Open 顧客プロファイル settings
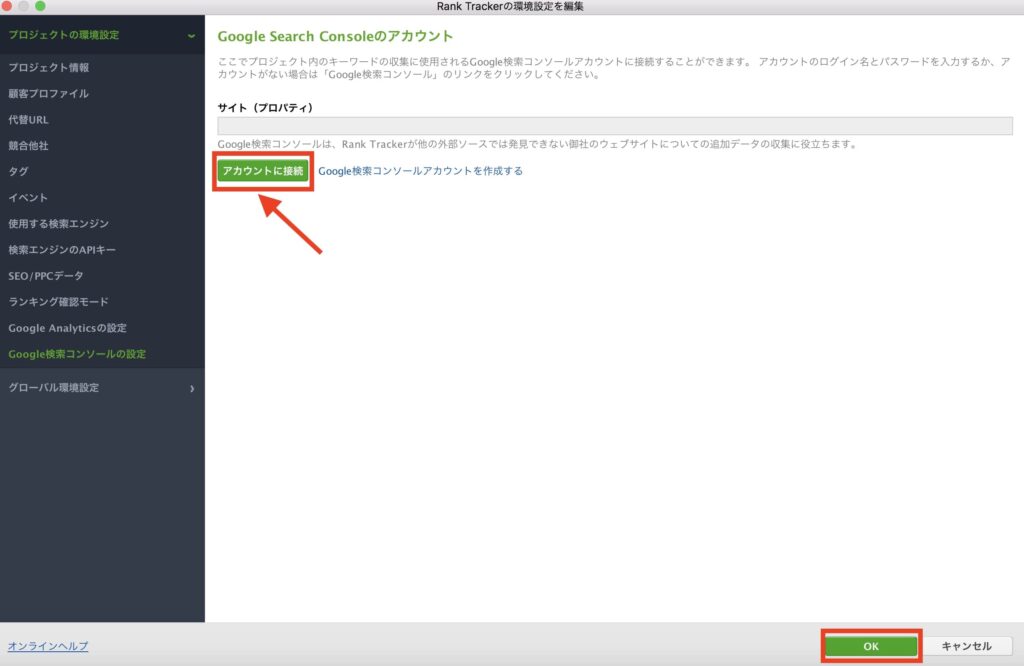This screenshot has width=1024, height=666. pyautogui.click(x=49, y=93)
